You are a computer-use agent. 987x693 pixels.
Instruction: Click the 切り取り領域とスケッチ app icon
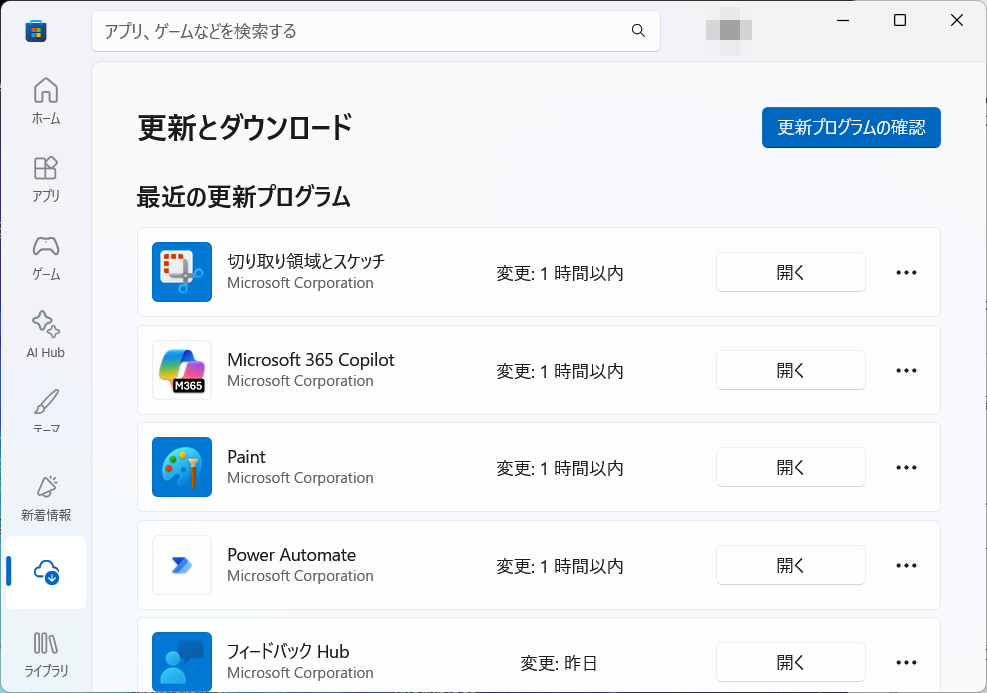tap(182, 272)
